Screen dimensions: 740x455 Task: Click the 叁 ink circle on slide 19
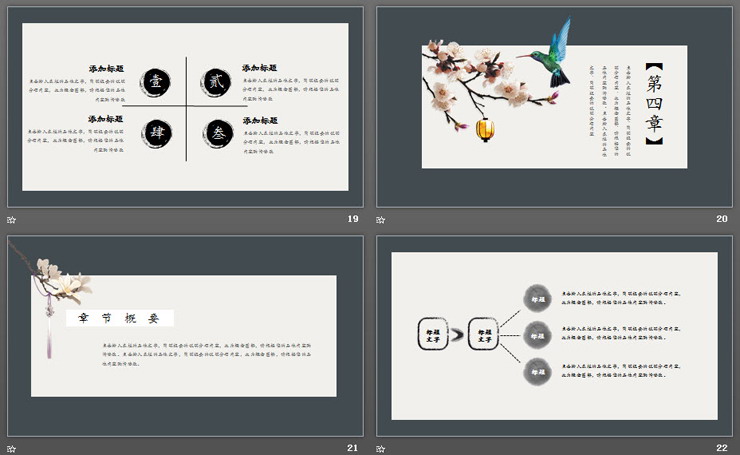pos(216,133)
